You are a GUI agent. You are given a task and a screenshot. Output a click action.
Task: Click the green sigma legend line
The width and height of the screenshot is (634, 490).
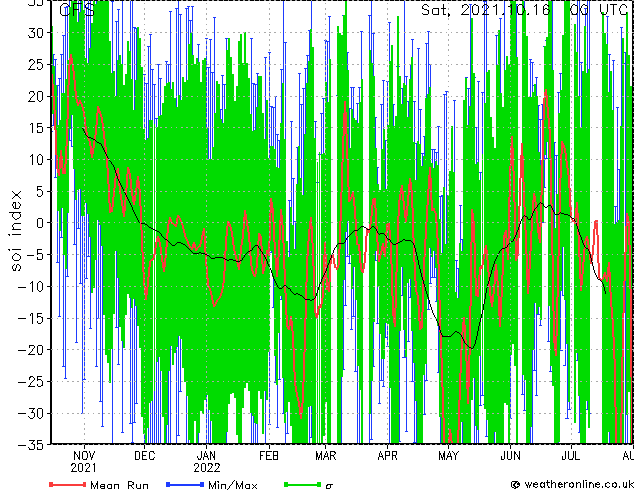coord(303,484)
